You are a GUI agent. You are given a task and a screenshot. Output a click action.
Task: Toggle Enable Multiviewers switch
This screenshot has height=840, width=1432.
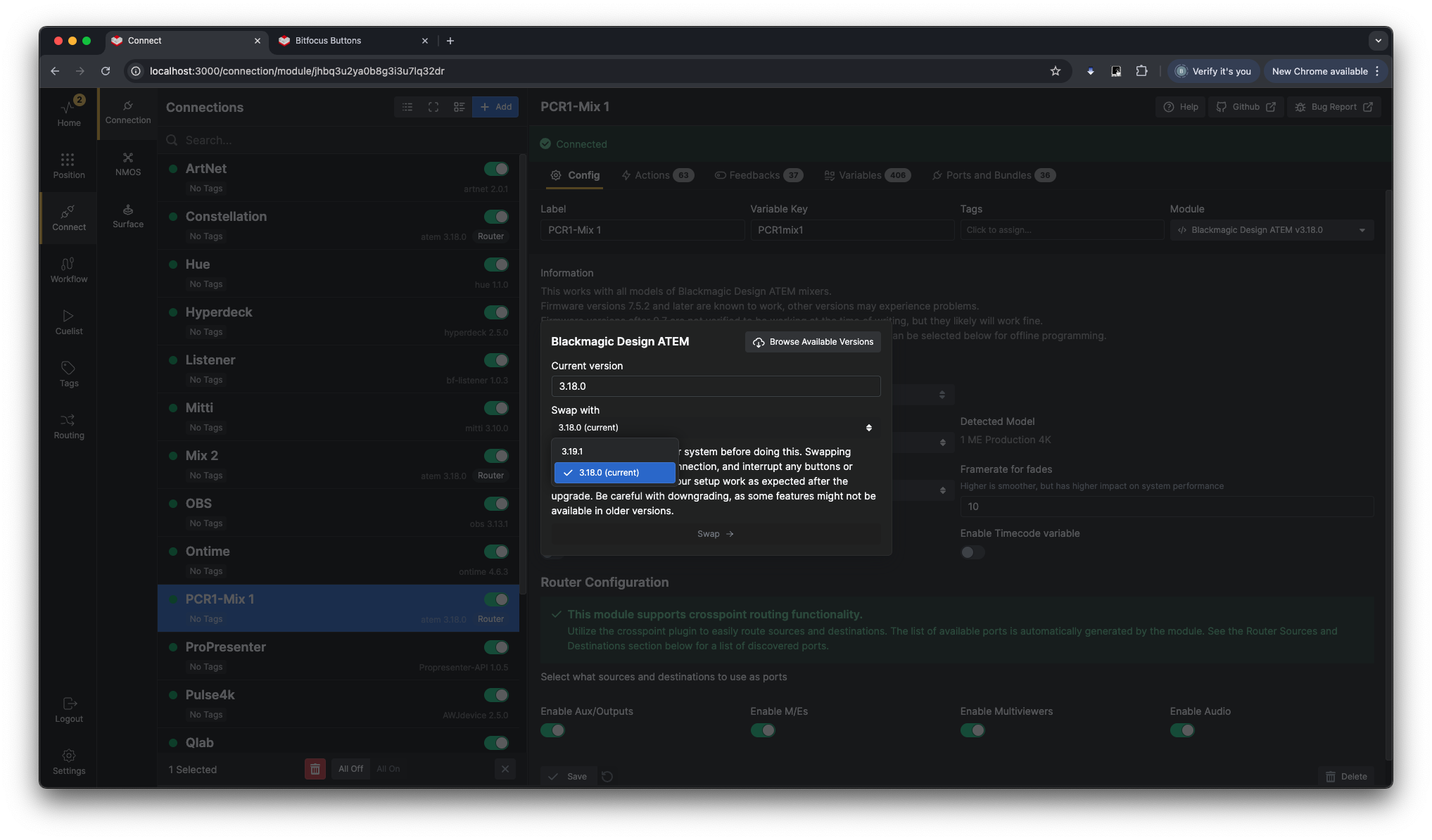pyautogui.click(x=972, y=730)
